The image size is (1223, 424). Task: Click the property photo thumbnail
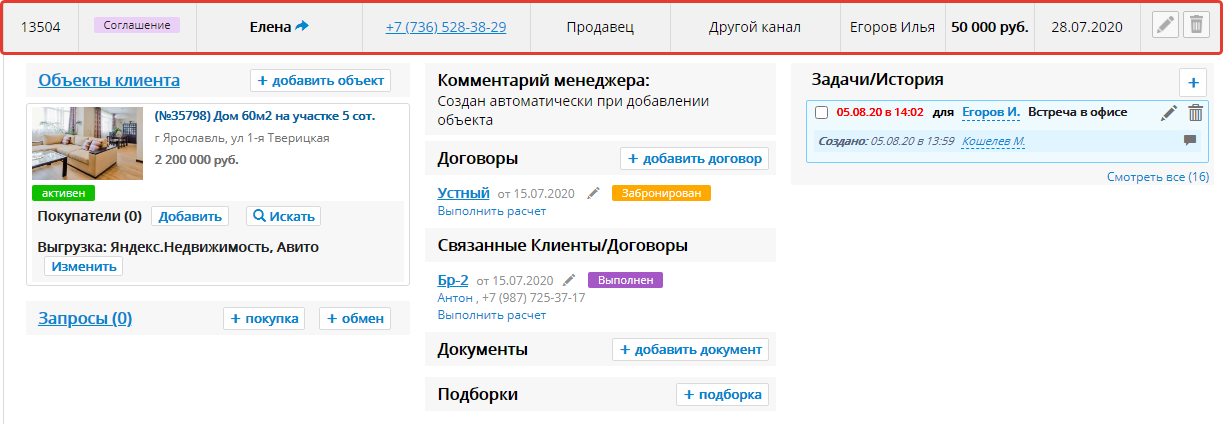tap(87, 143)
